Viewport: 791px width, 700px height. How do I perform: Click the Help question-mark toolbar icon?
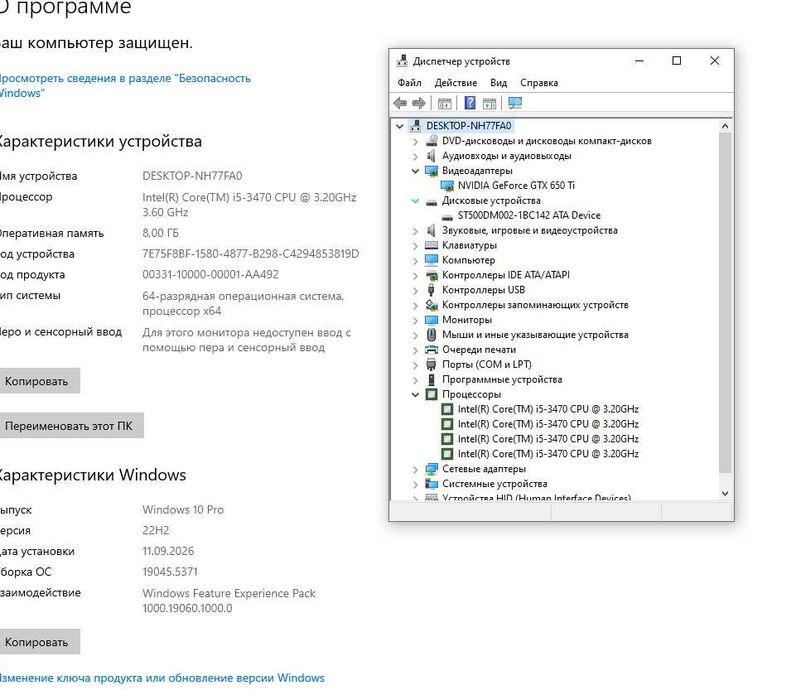click(x=470, y=103)
